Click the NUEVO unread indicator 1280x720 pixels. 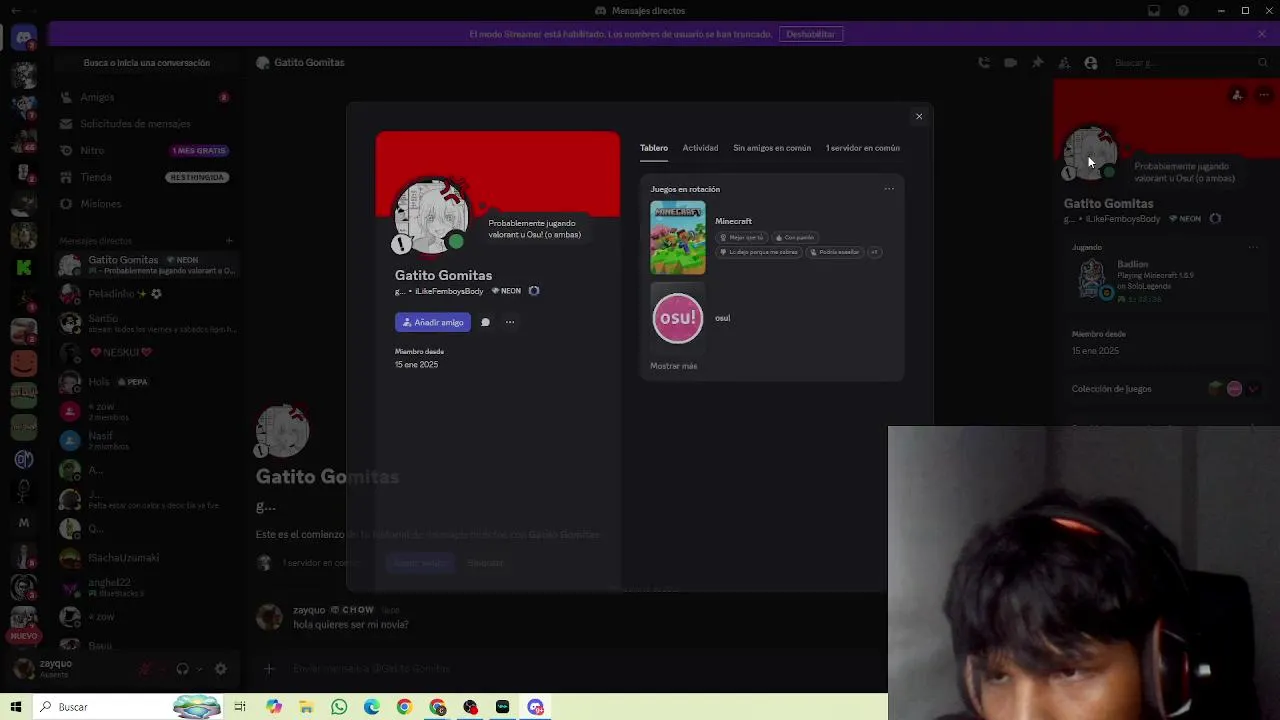[x=24, y=636]
